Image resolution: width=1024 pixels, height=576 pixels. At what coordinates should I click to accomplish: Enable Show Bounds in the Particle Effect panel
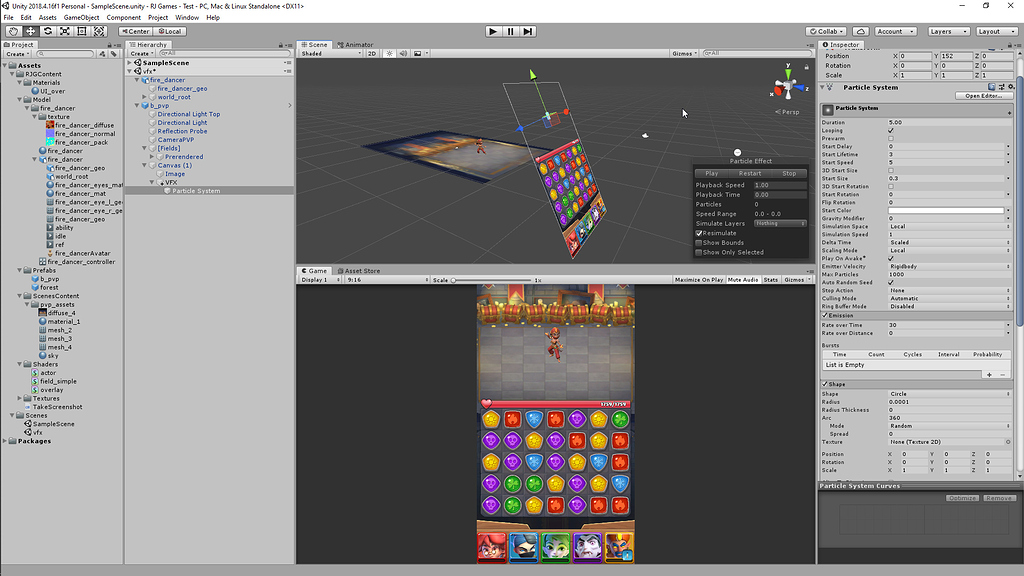point(698,243)
